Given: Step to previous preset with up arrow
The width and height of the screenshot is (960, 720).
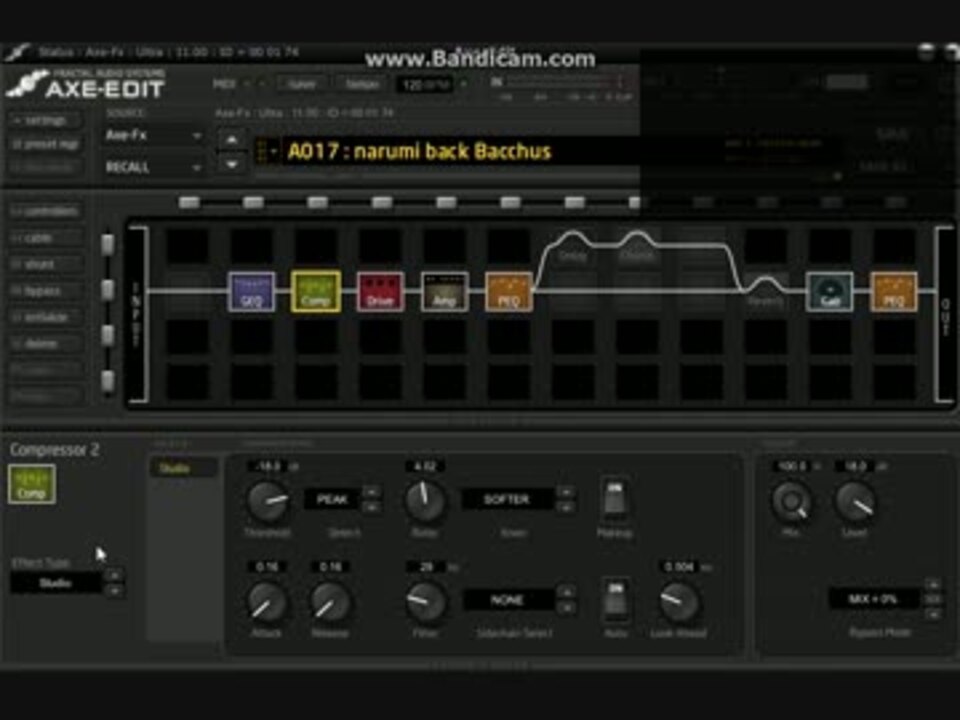Looking at the screenshot, I should (231, 140).
